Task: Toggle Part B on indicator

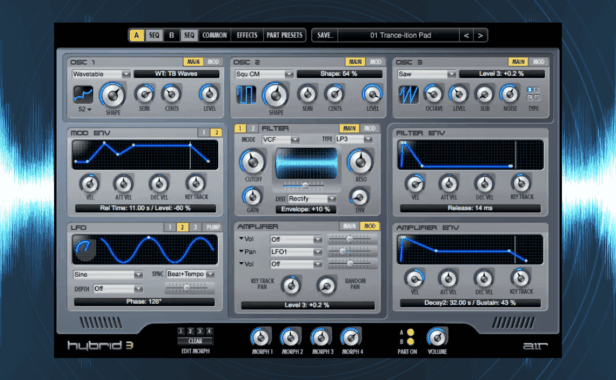Action: pyautogui.click(x=411, y=342)
